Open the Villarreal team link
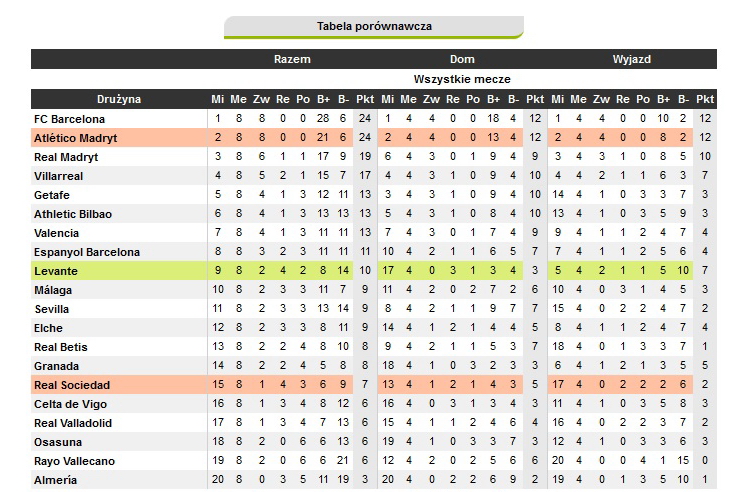Viewport: 750px width, 492px height. point(58,176)
